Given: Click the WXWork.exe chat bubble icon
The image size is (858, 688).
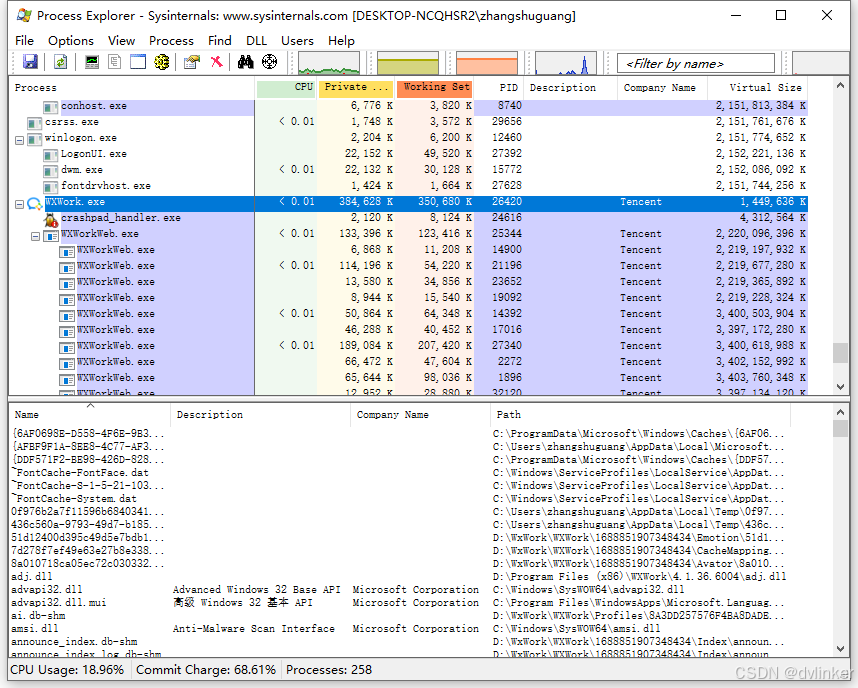Looking at the screenshot, I should [x=34, y=203].
